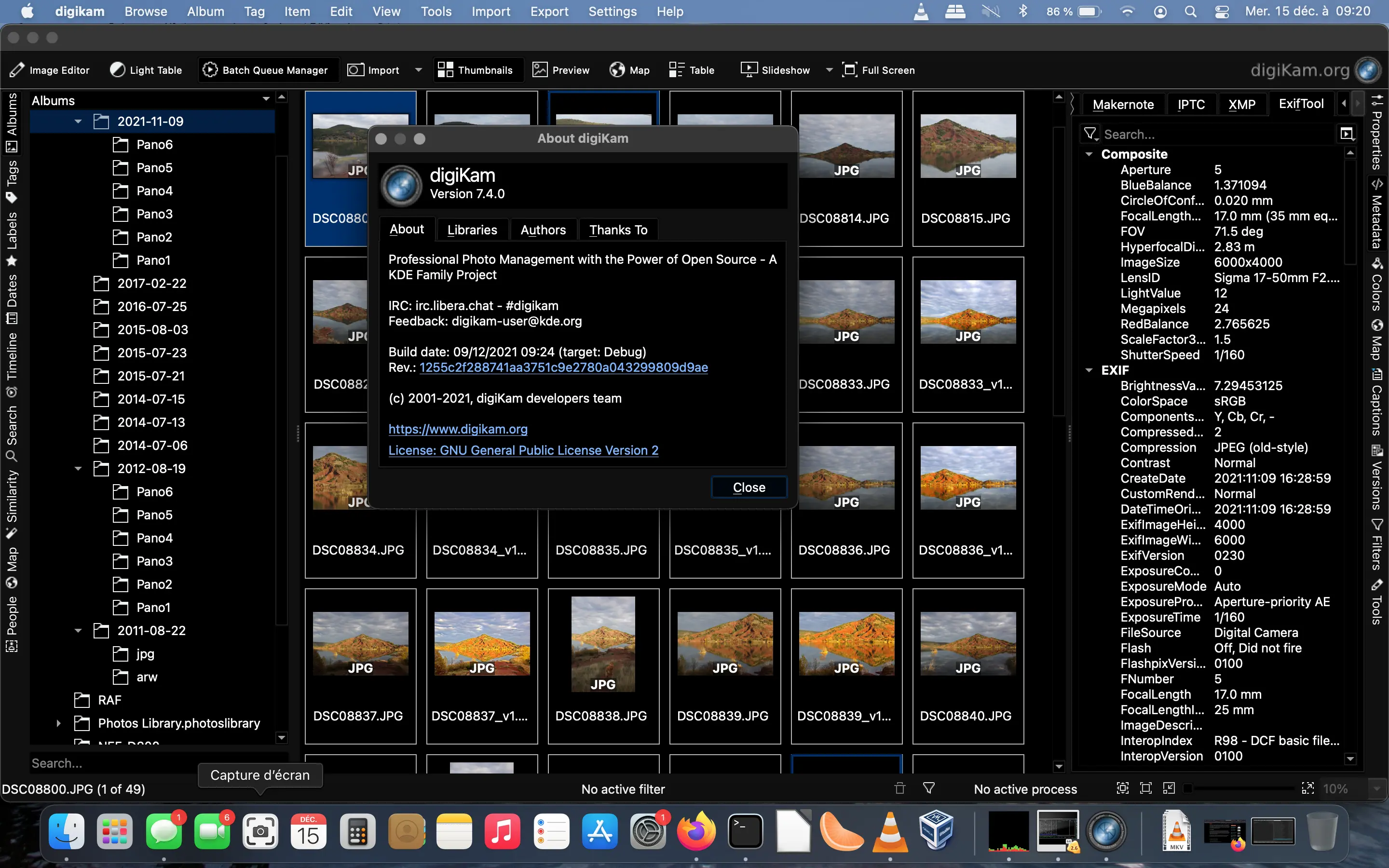Open the digikam.org website link
Image resolution: width=1389 pixels, height=868 pixels.
(x=458, y=429)
